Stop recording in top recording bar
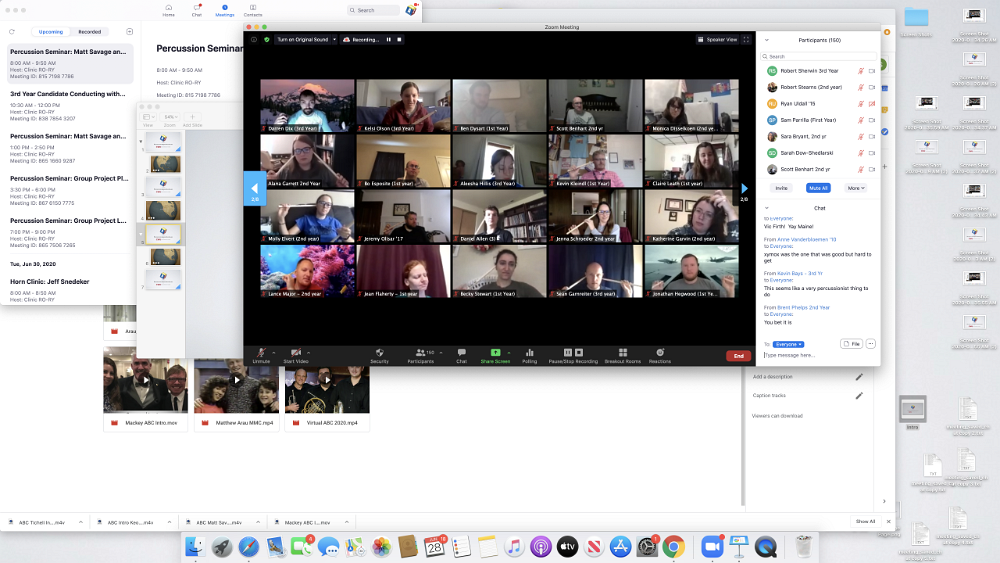The image size is (1000, 563). pos(399,40)
